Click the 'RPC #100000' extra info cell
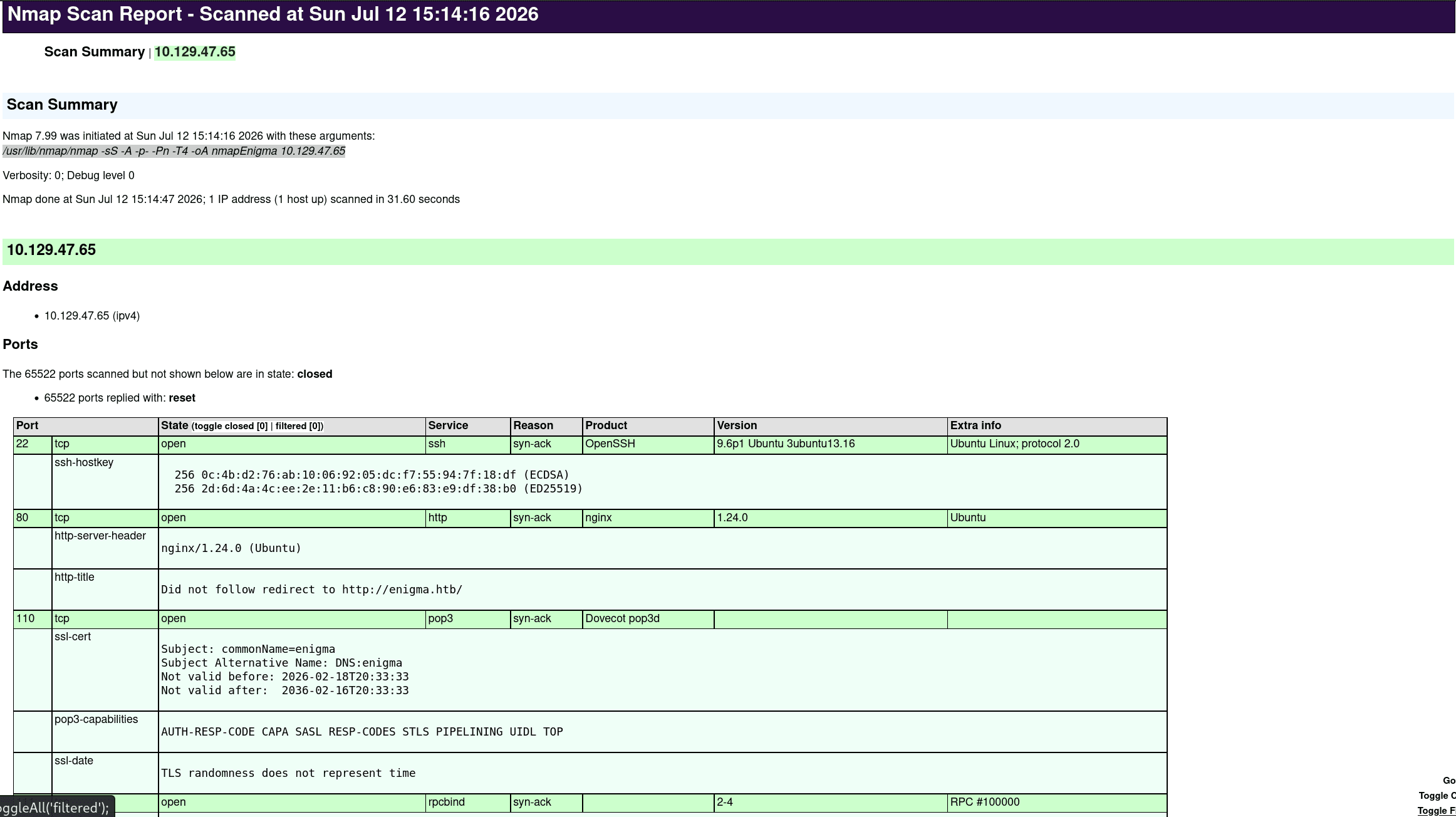This screenshot has width=1456, height=817. 1058,803
